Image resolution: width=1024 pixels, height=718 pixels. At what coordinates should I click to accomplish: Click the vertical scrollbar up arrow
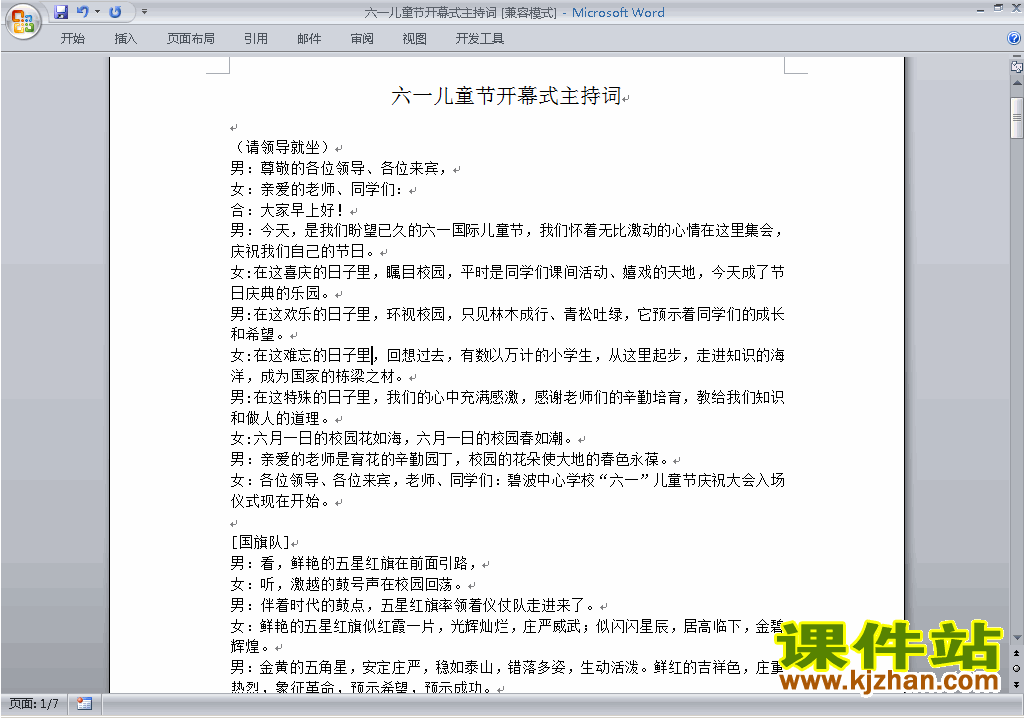[x=1017, y=84]
